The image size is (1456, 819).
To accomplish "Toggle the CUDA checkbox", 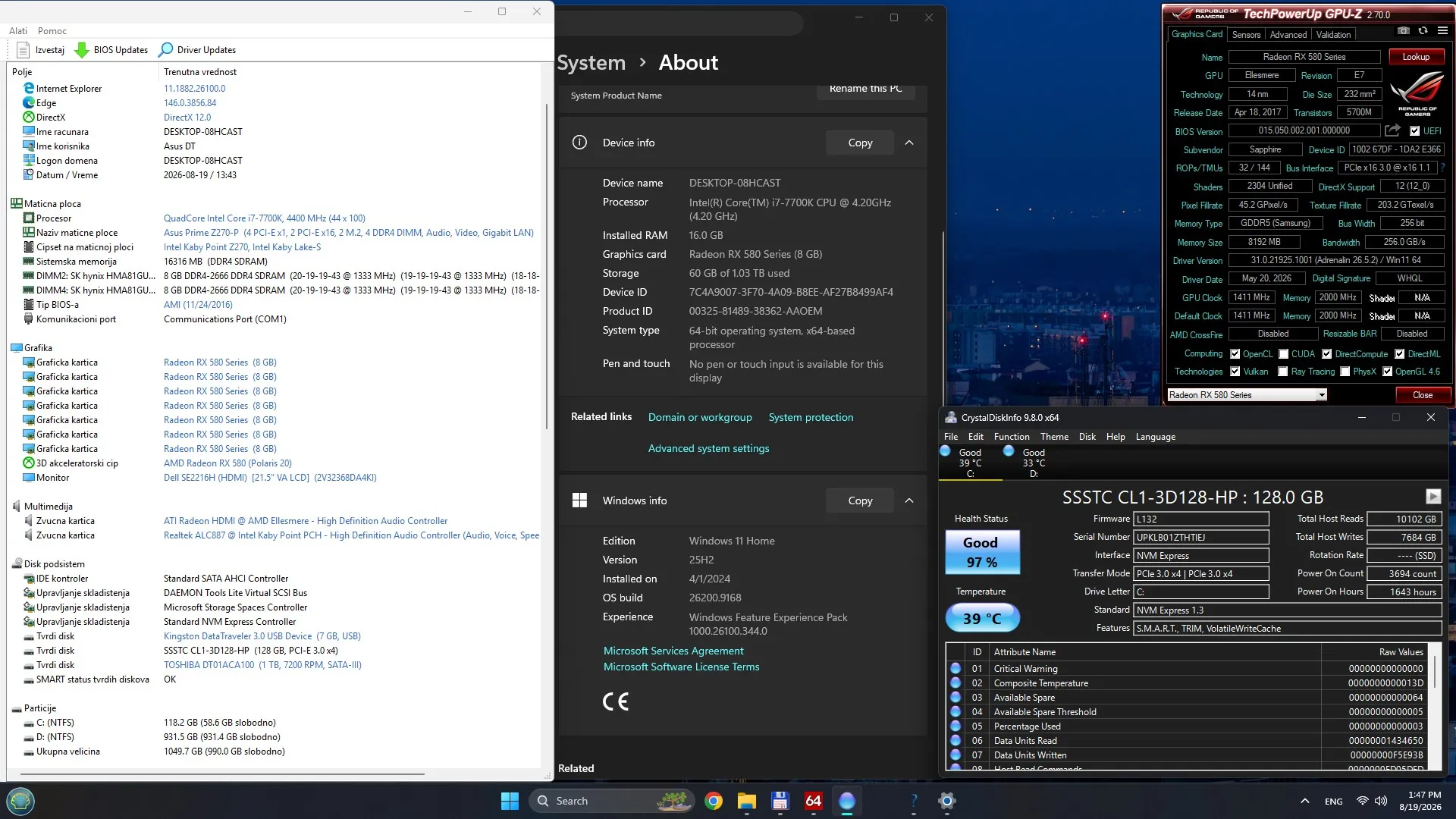I will click(x=1284, y=354).
